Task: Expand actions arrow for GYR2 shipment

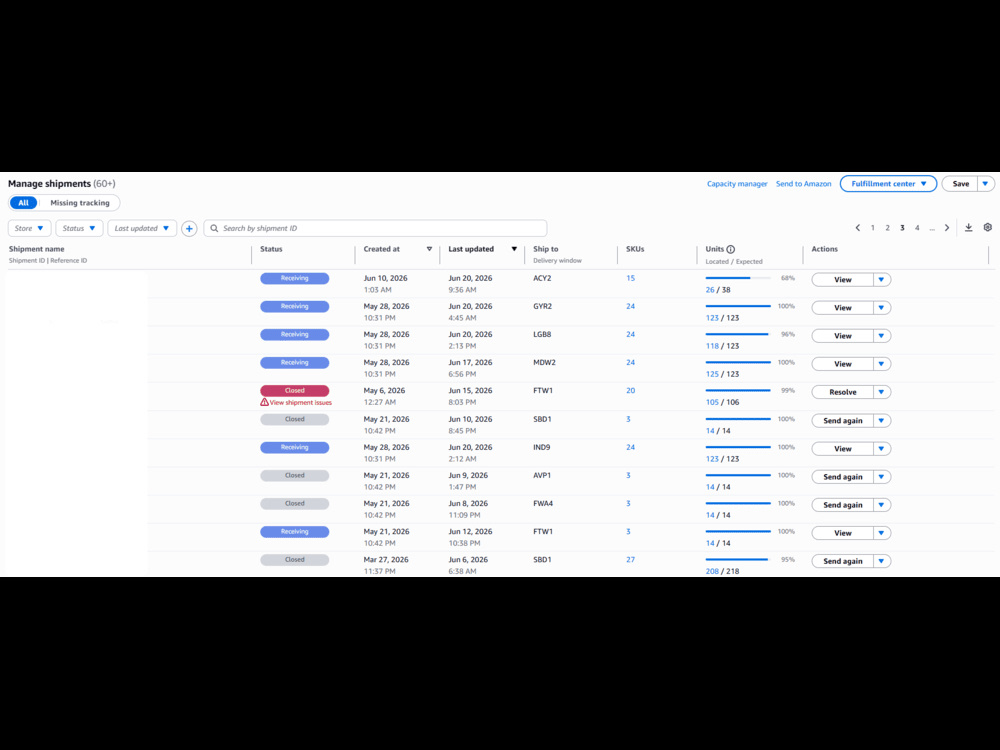Action: point(881,308)
